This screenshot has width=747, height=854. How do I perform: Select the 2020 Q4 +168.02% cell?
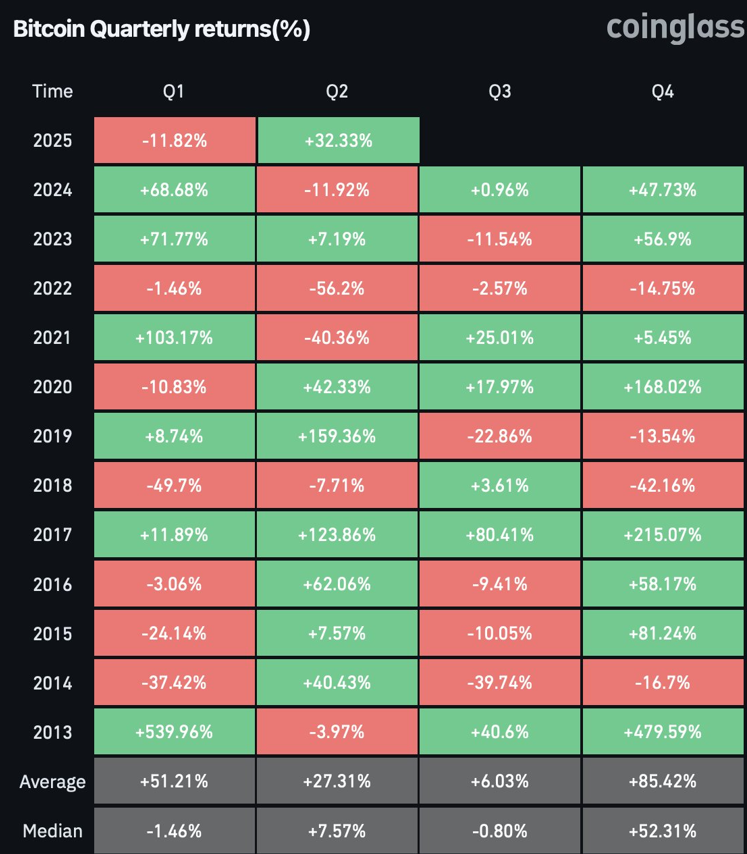click(662, 387)
